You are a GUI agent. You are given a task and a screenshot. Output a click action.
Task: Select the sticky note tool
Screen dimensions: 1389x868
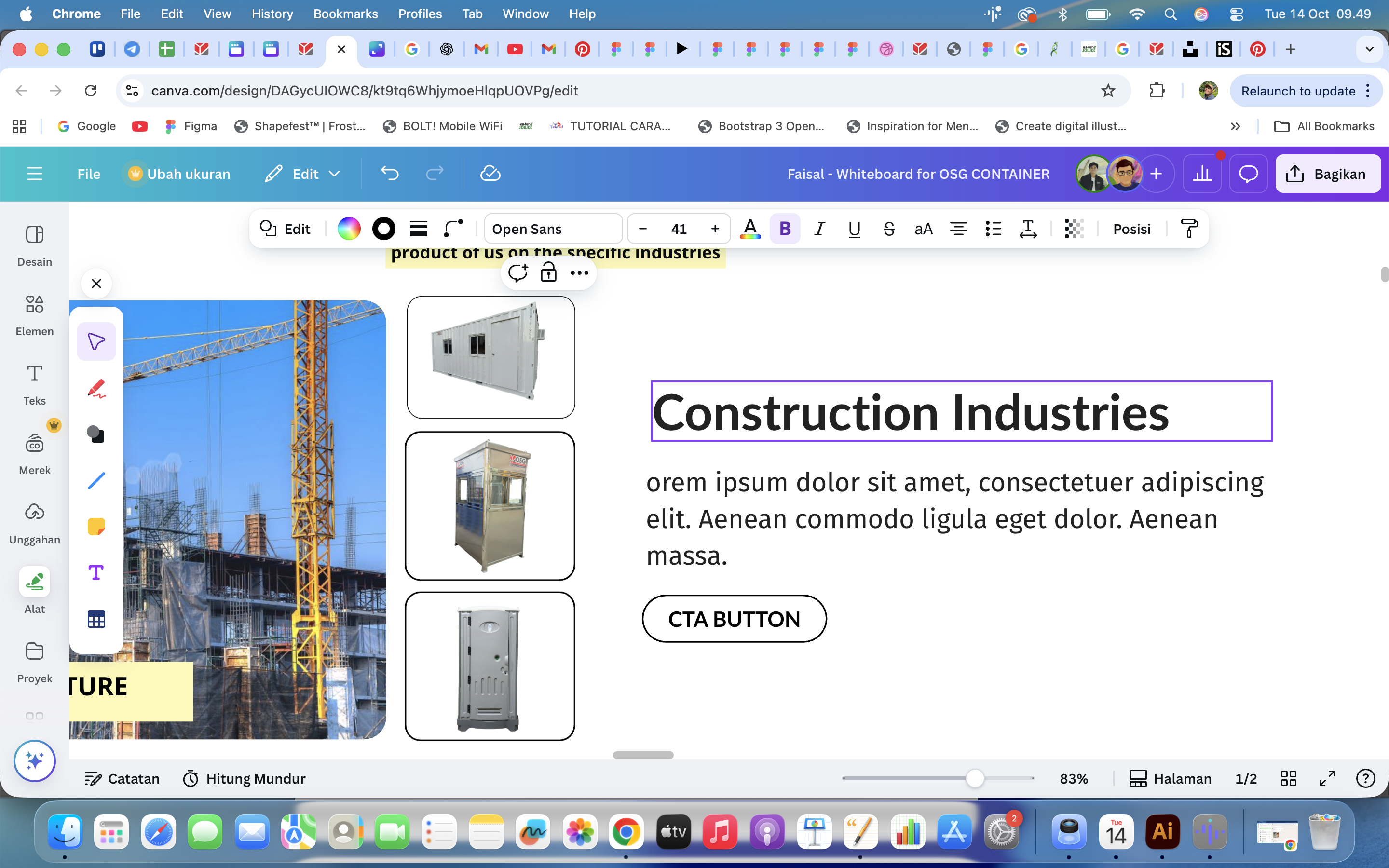point(96,527)
